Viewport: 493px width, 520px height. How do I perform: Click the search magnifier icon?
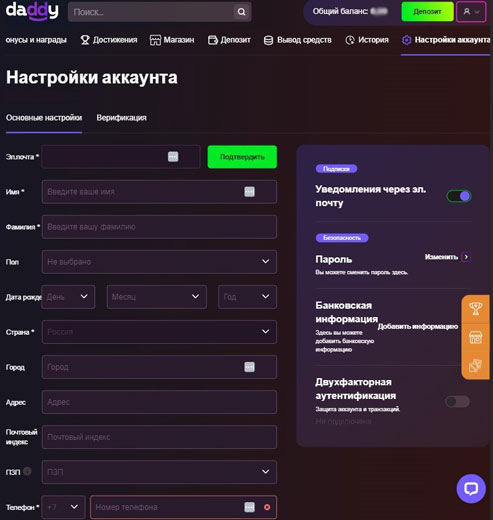241,12
